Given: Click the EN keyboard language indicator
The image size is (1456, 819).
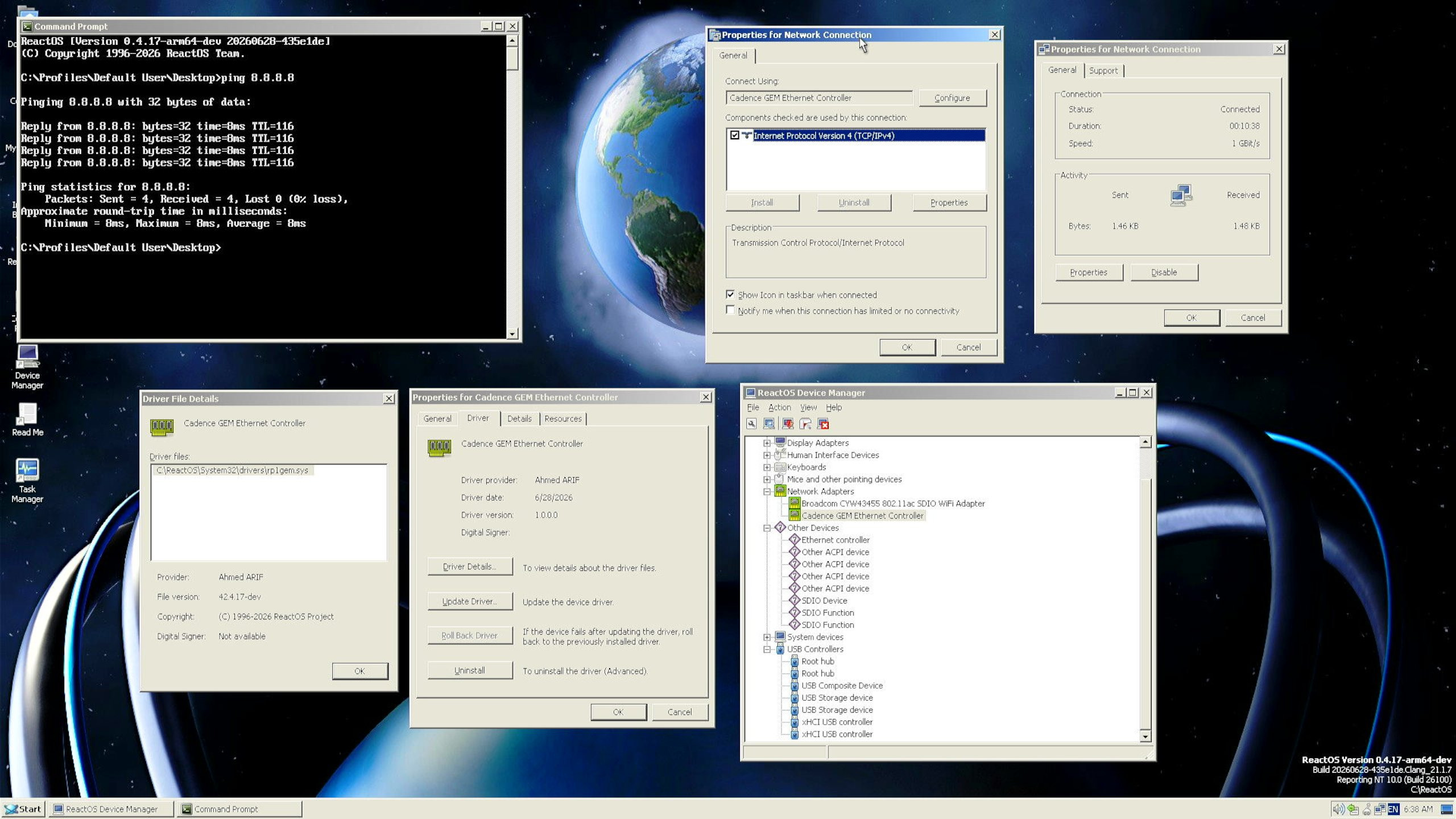Looking at the screenshot, I should (1393, 809).
